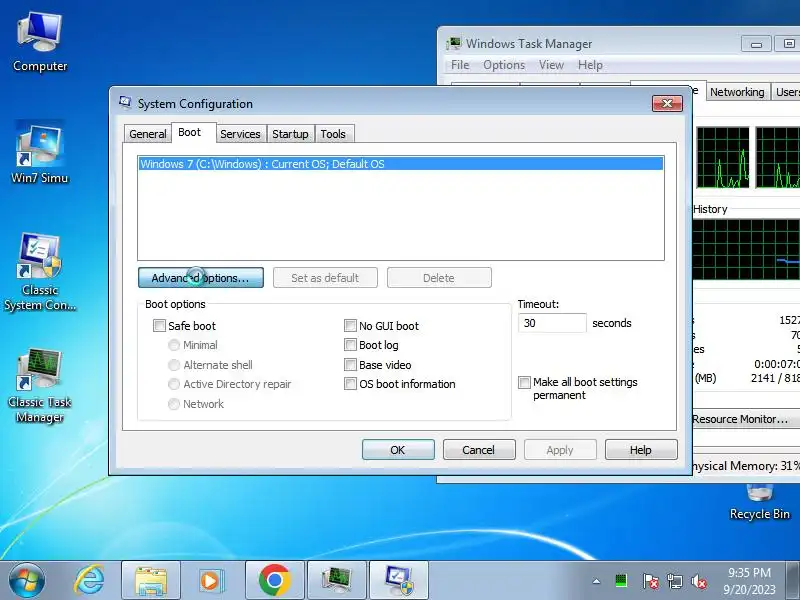Select the Network safe boot radio
The height and width of the screenshot is (600, 800).
pyautogui.click(x=174, y=404)
